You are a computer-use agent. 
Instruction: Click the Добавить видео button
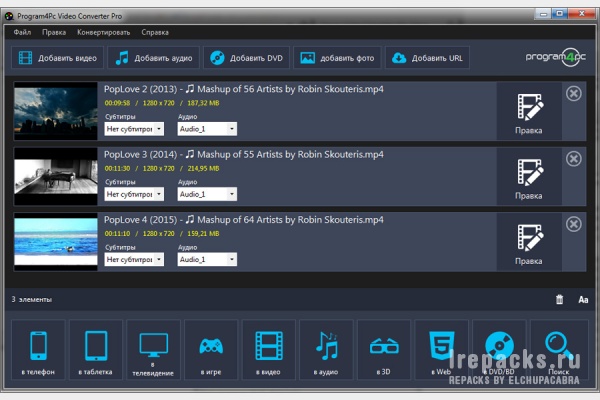[57, 58]
